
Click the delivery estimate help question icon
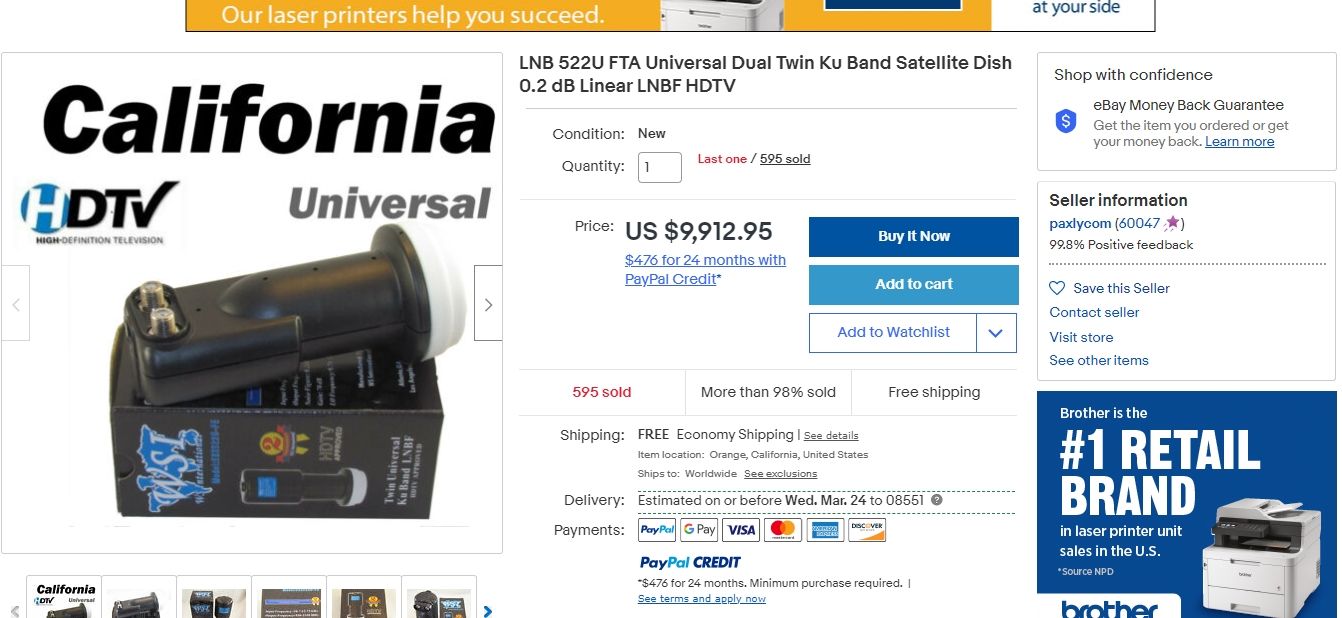tap(937, 500)
